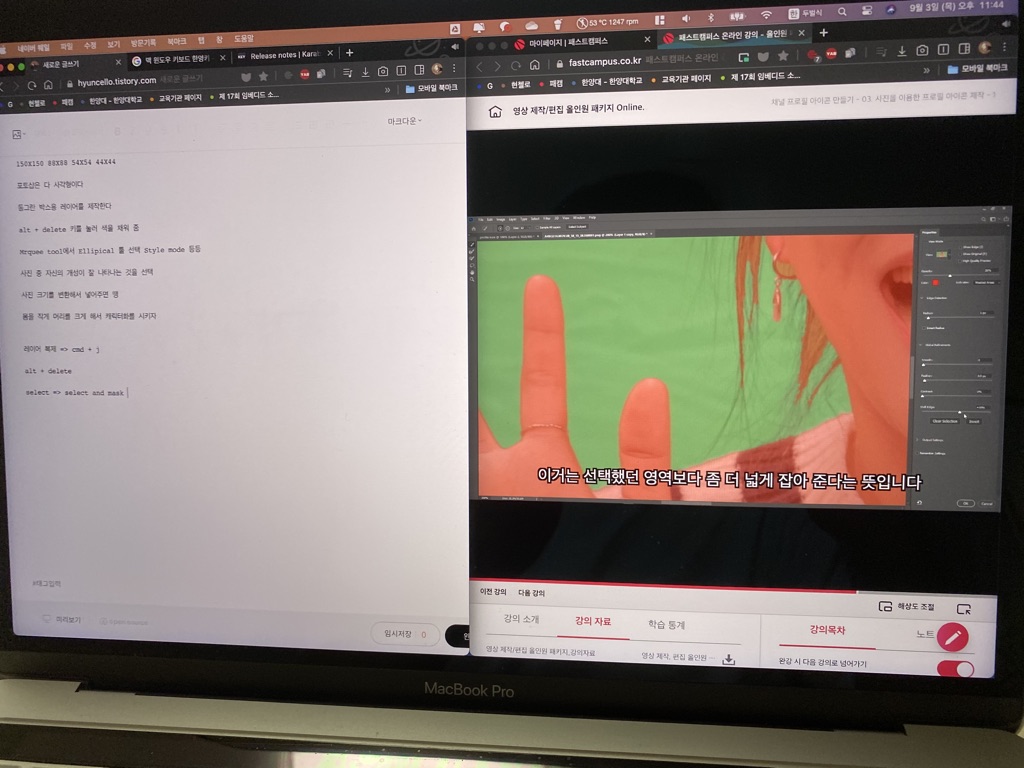
Task: Go back in the fastcampus browser window
Action: tap(479, 67)
